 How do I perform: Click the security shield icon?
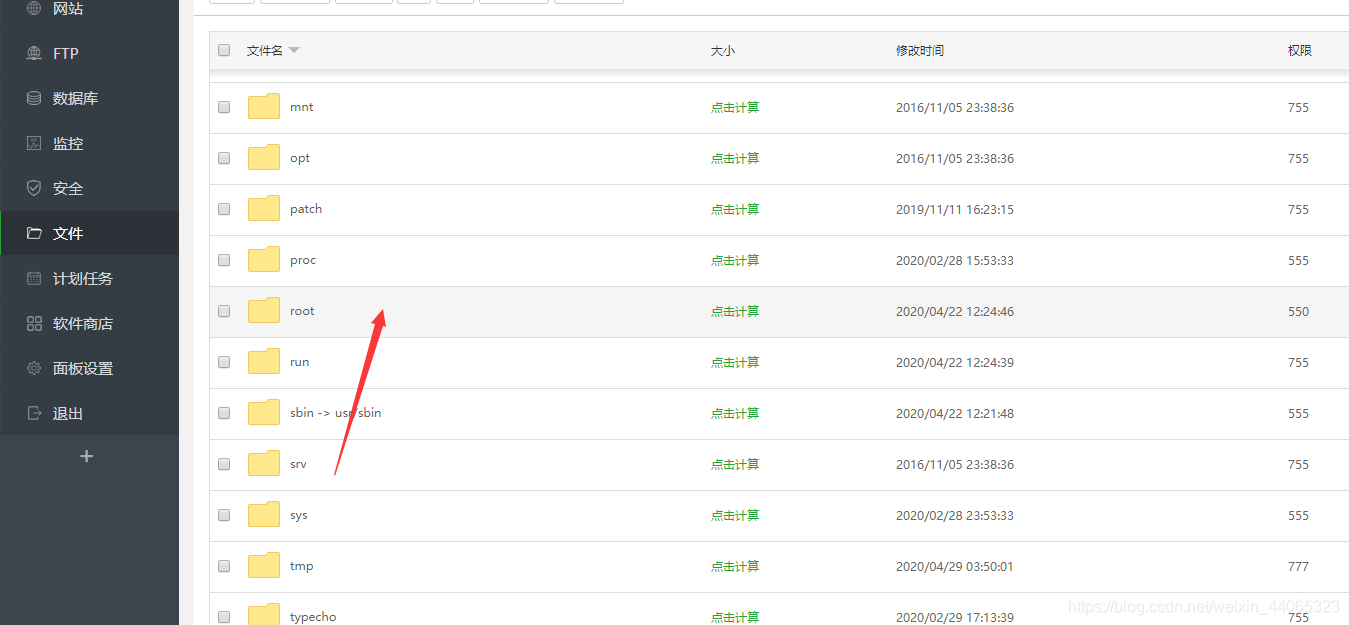click(x=34, y=189)
